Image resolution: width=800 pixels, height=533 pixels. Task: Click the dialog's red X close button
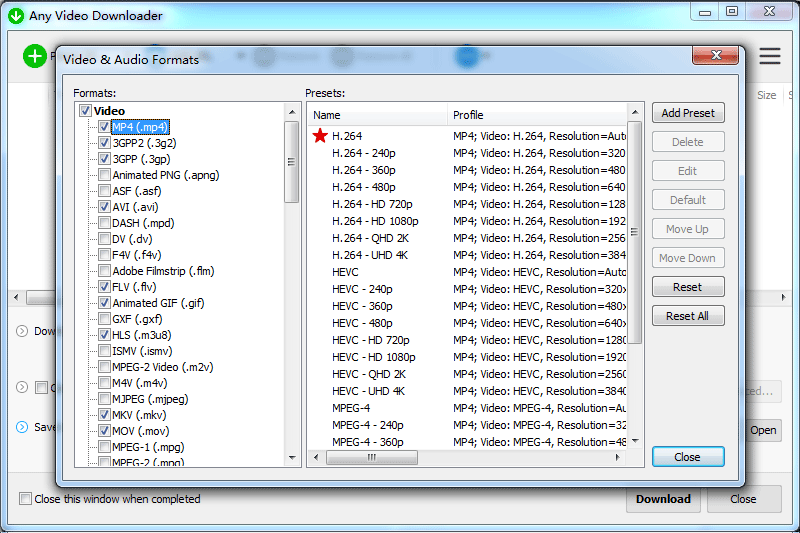715,55
